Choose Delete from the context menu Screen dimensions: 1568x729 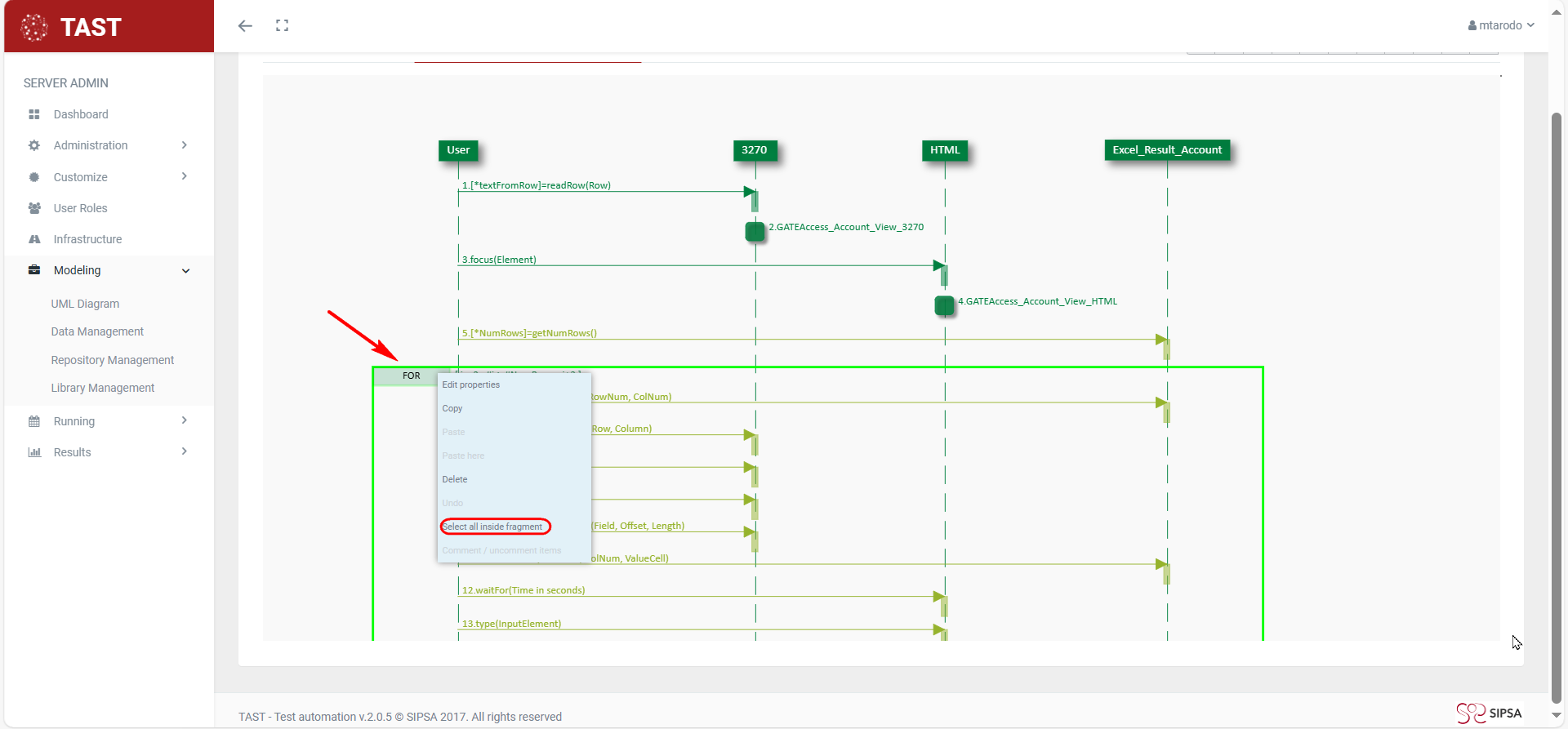455,479
